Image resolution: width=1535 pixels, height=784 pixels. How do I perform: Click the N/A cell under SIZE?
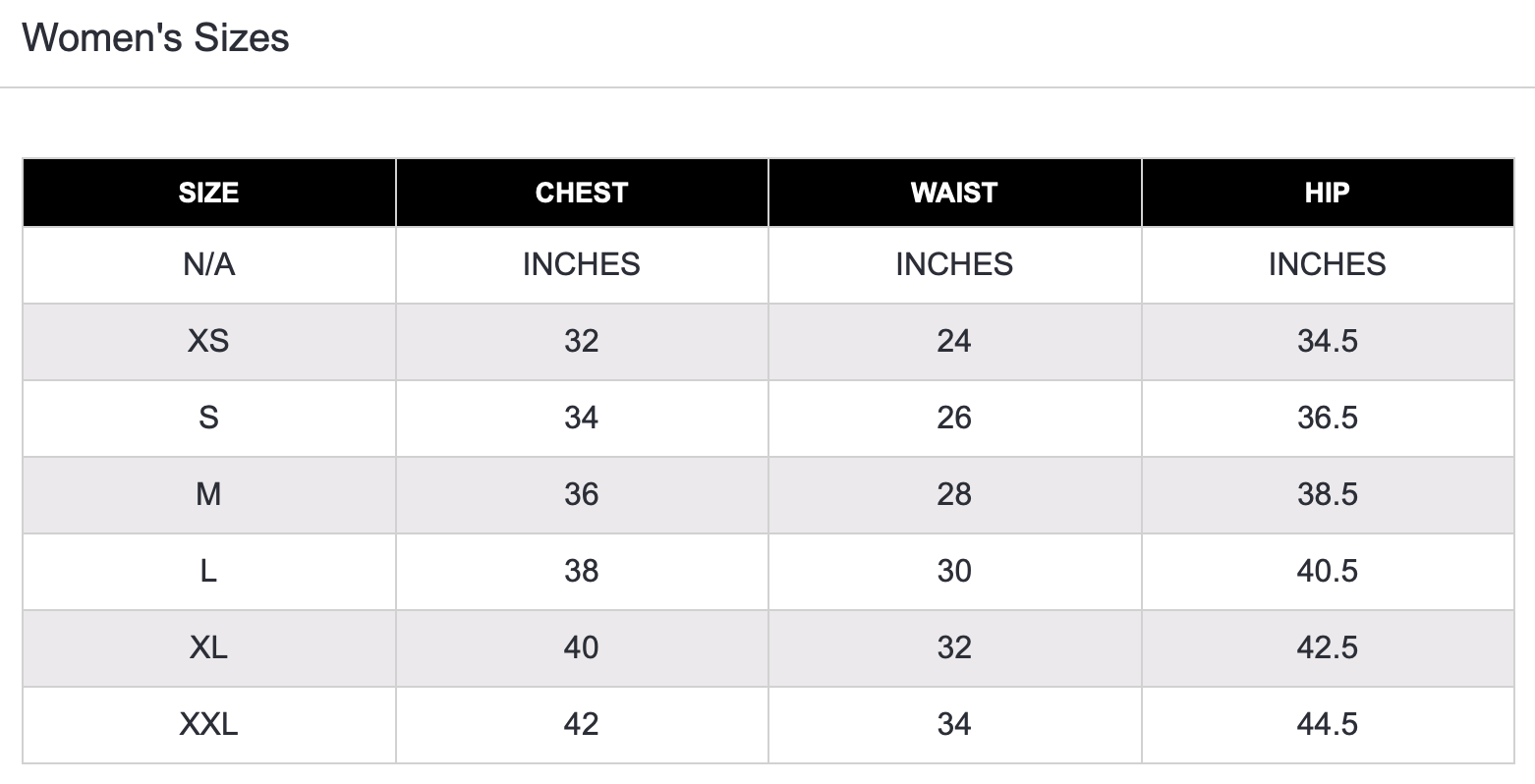pyautogui.click(x=208, y=264)
